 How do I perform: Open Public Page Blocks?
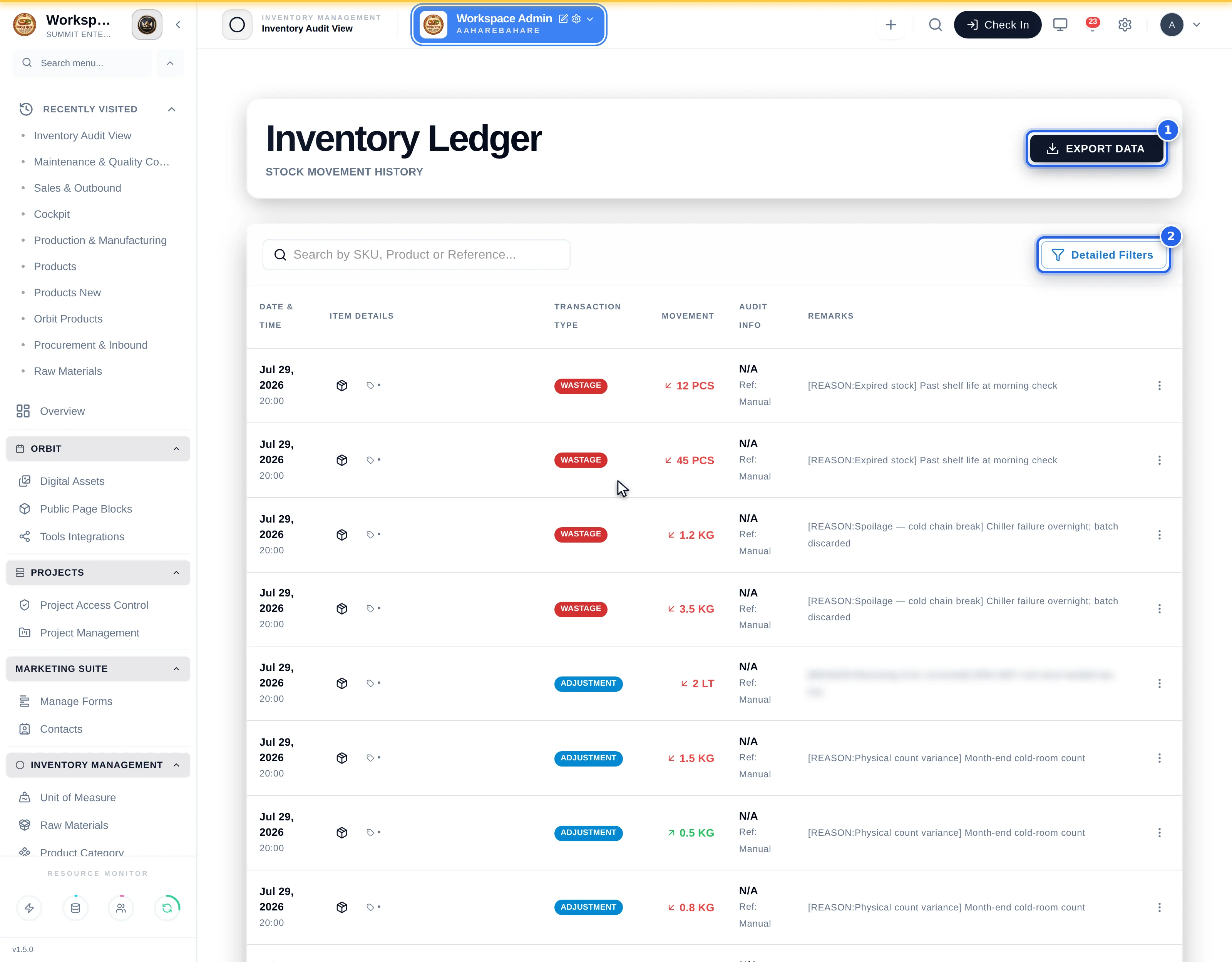coord(86,509)
